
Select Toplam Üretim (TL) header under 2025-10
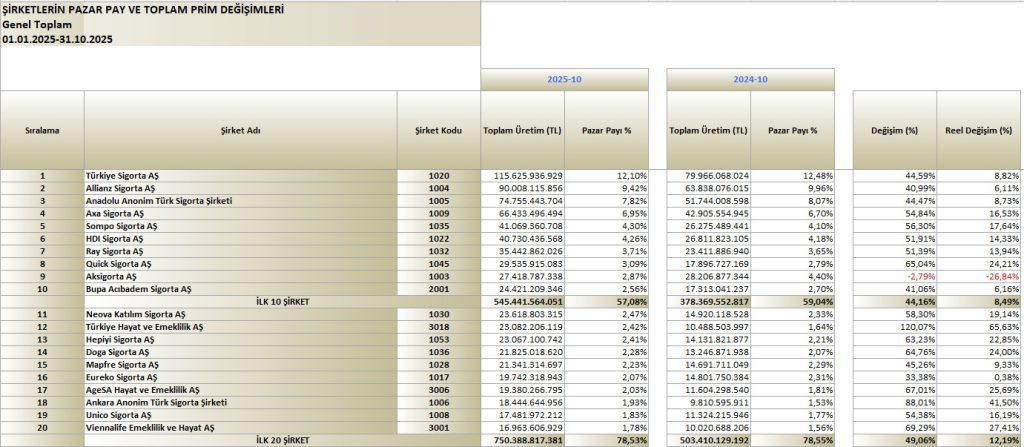coord(522,130)
